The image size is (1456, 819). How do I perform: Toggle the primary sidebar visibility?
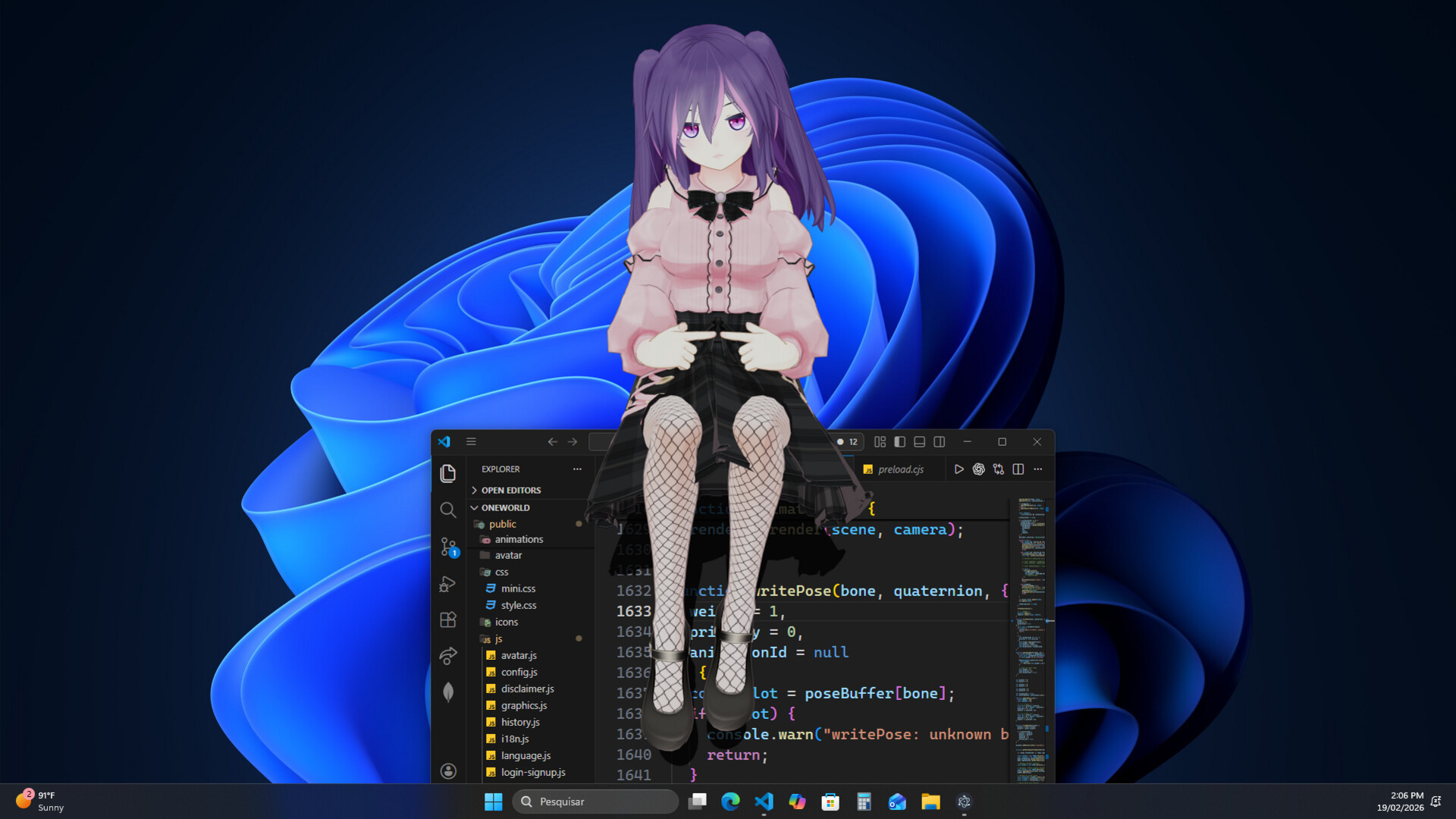(899, 442)
